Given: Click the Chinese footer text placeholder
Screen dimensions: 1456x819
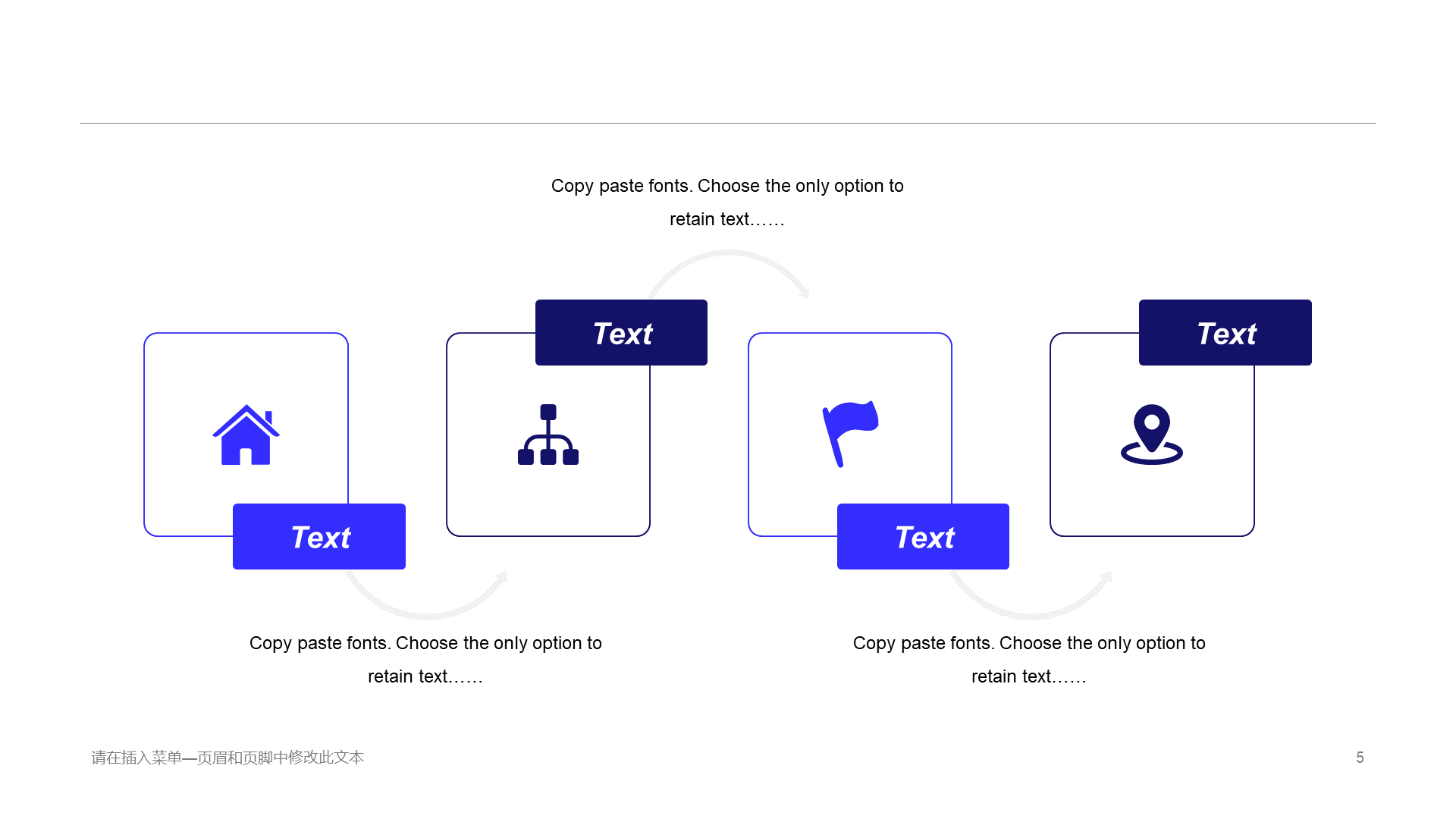Looking at the screenshot, I should point(227,758).
